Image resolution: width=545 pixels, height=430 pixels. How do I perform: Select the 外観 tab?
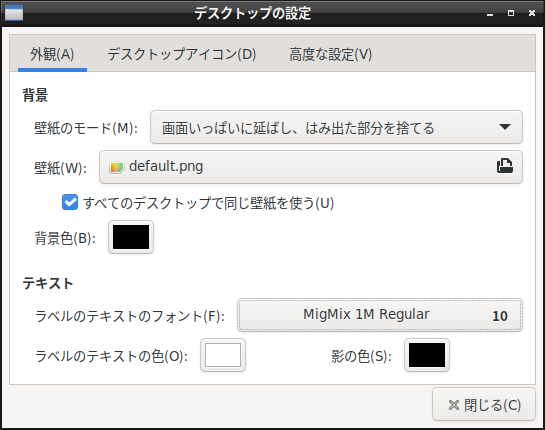52,54
